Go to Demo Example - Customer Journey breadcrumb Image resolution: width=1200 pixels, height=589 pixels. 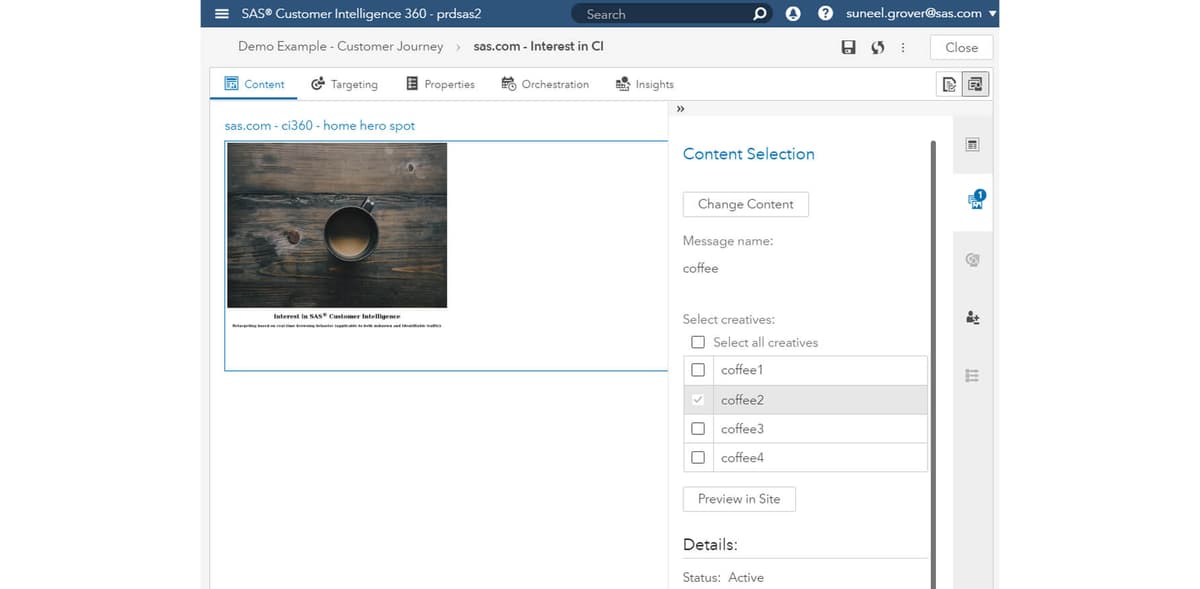coord(340,46)
